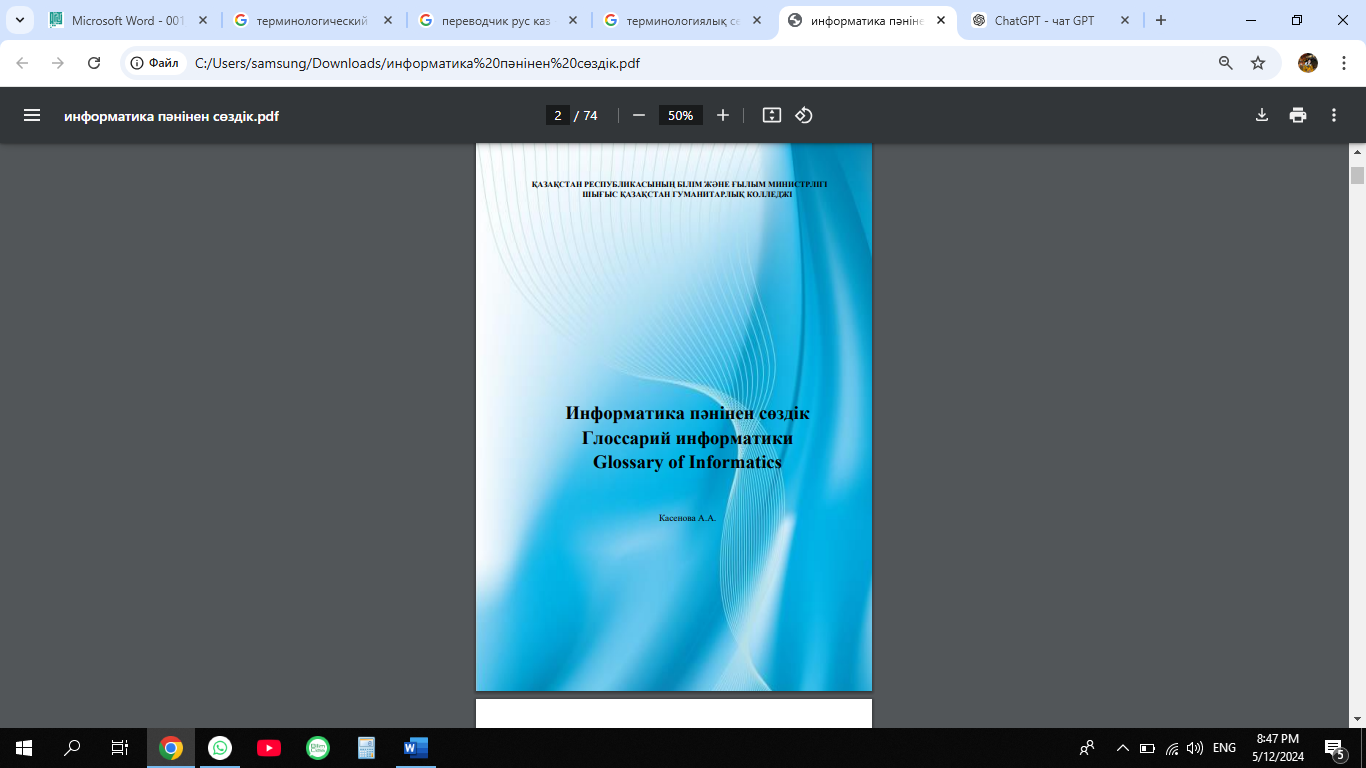Click the text 'Glossary of Informatics'
The width and height of the screenshot is (1366, 768).
(687, 462)
